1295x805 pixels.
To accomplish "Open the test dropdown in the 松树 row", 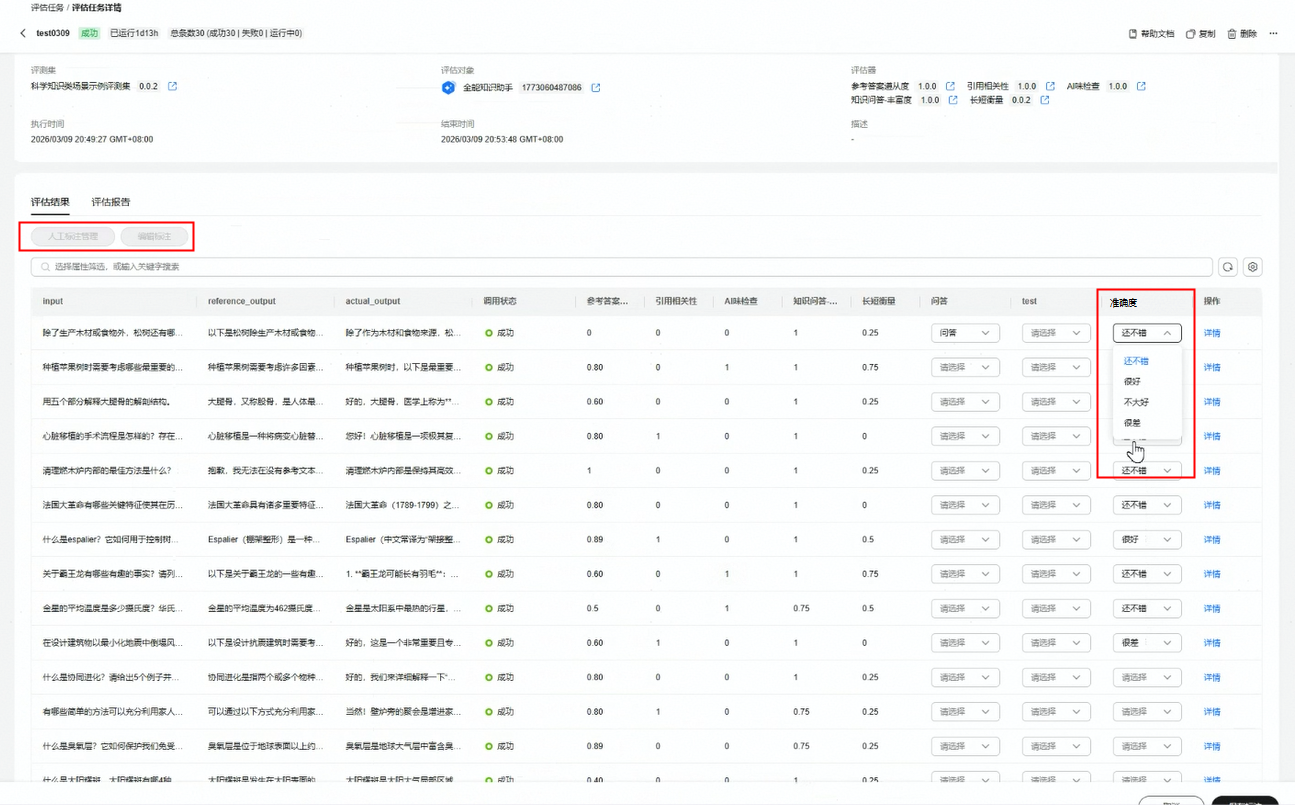I will coord(1056,333).
